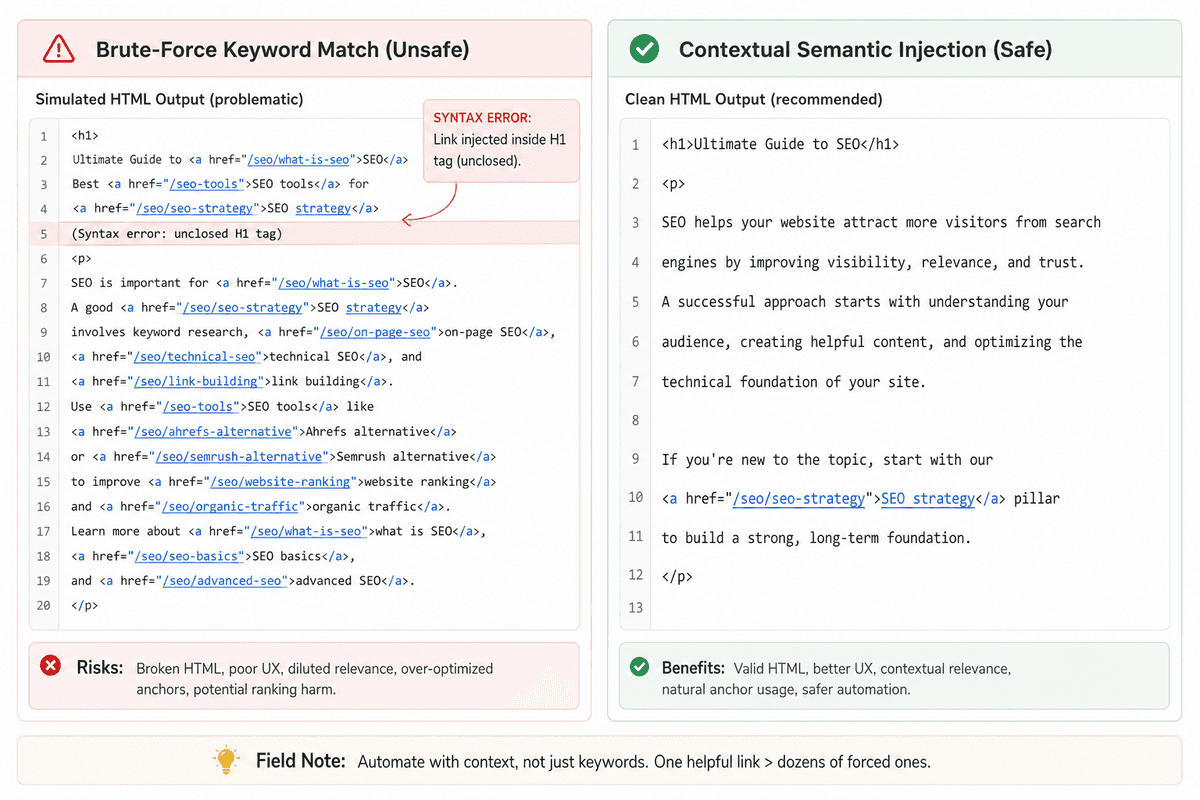Click the underlined 'strategy' anchor on left line 4

coord(322,209)
